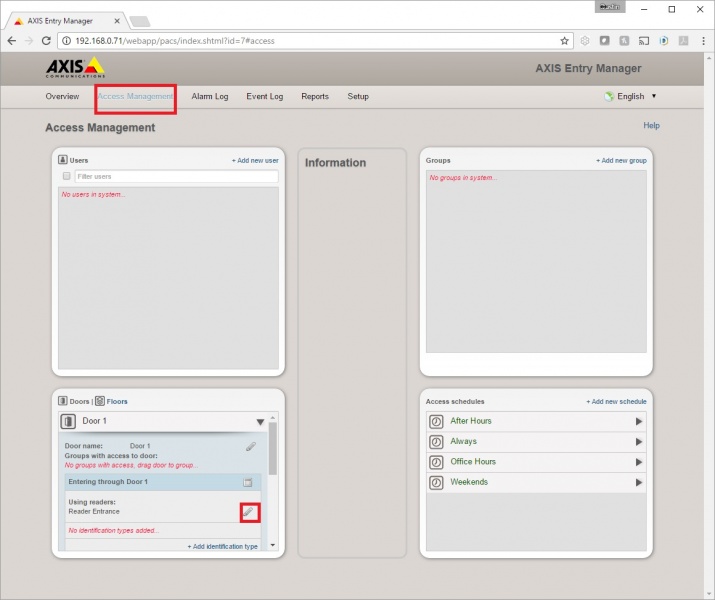Screen dimensions: 715x600
Task: Collapse the Door 1 entry arrow
Action: pos(260,422)
